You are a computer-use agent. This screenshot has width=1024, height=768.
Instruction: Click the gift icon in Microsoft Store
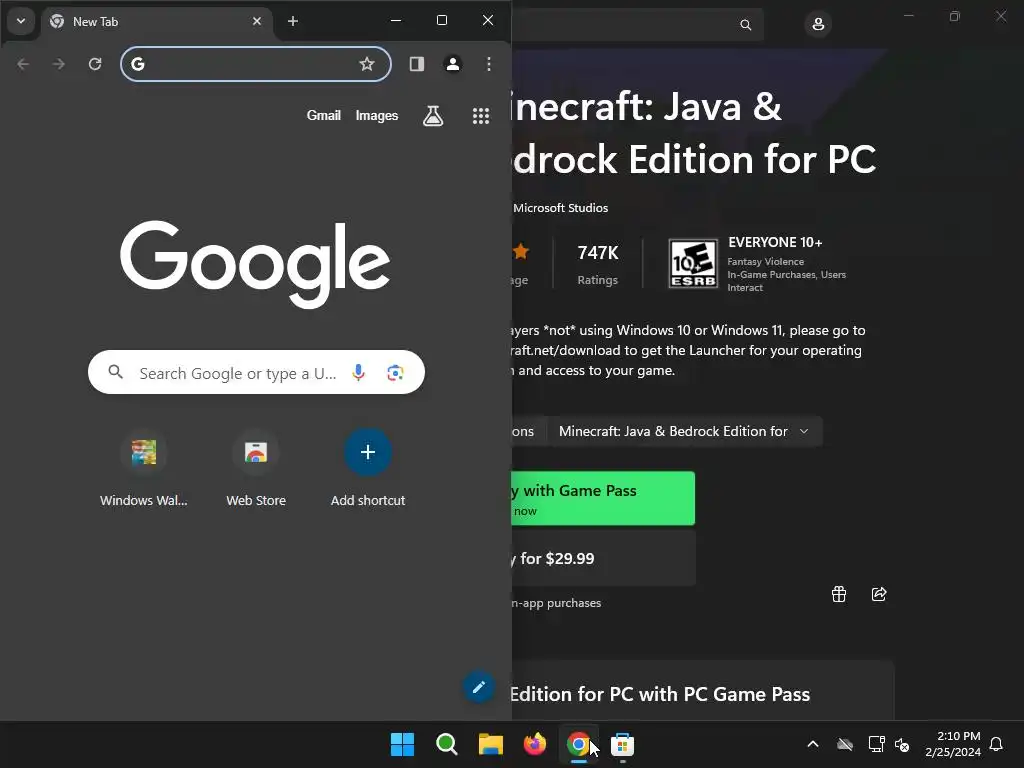[x=839, y=594]
